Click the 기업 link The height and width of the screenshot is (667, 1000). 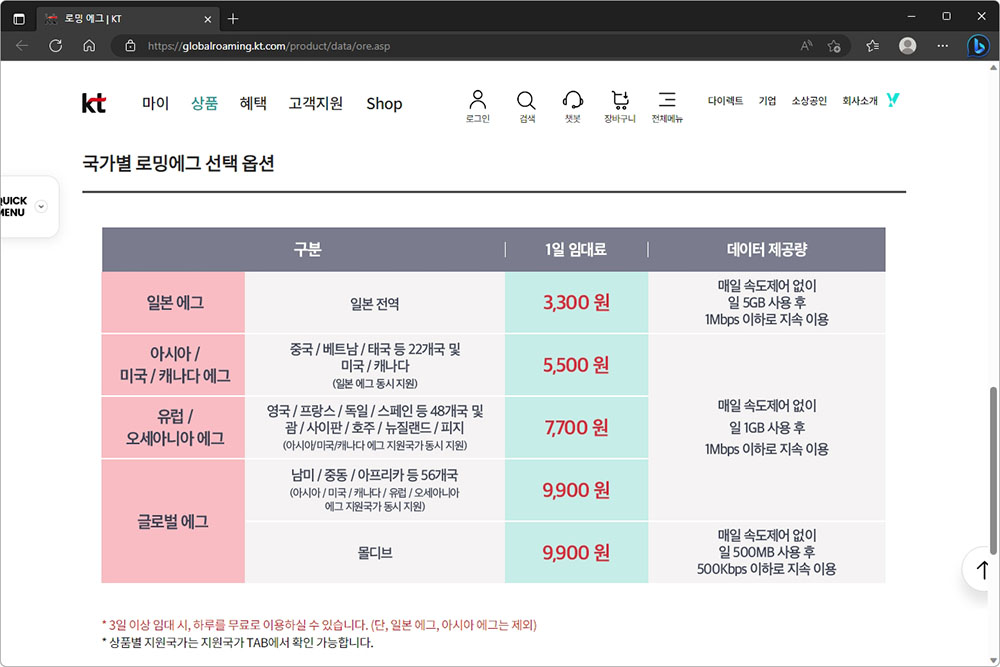point(767,101)
